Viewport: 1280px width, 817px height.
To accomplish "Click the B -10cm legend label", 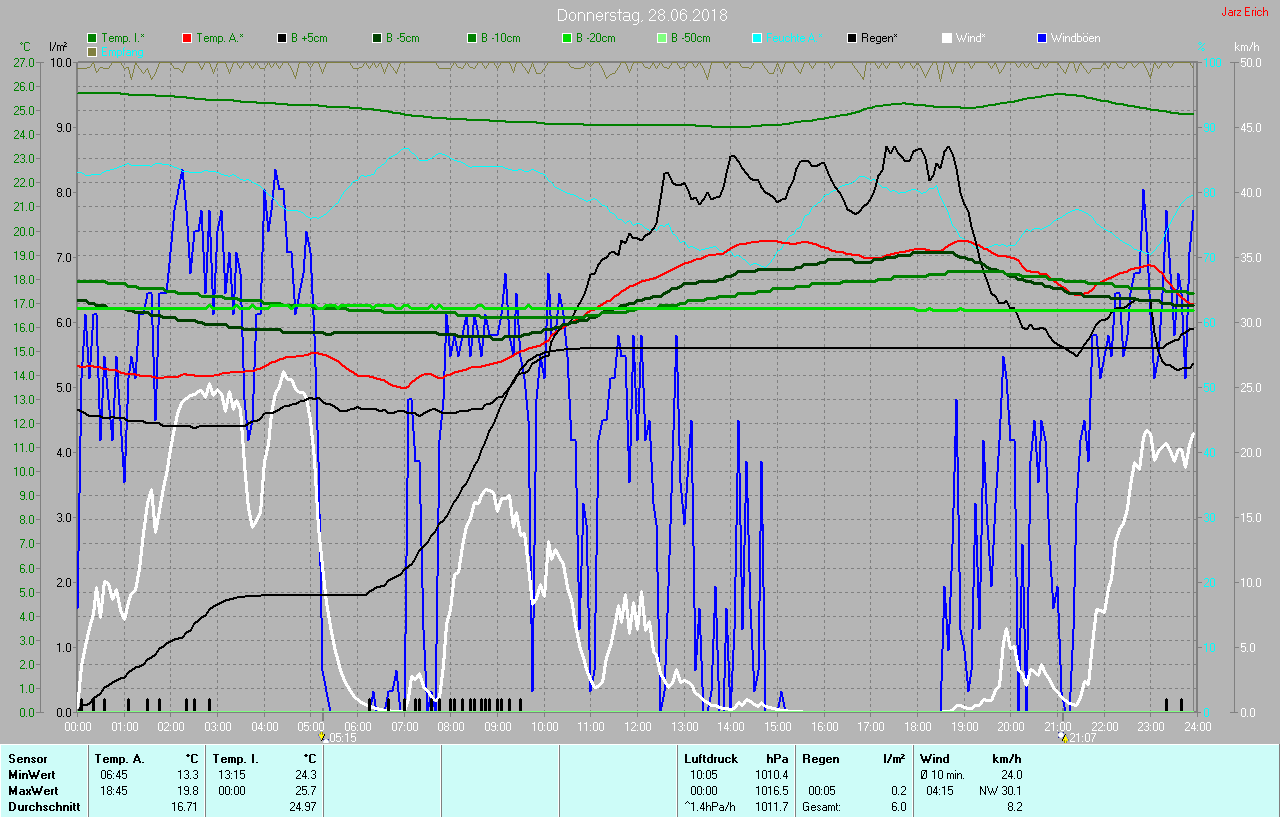I will coord(500,38).
